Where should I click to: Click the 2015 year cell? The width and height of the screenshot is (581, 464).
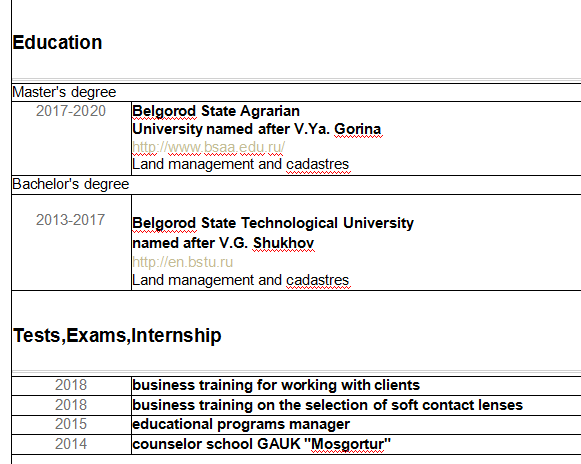pos(71,424)
